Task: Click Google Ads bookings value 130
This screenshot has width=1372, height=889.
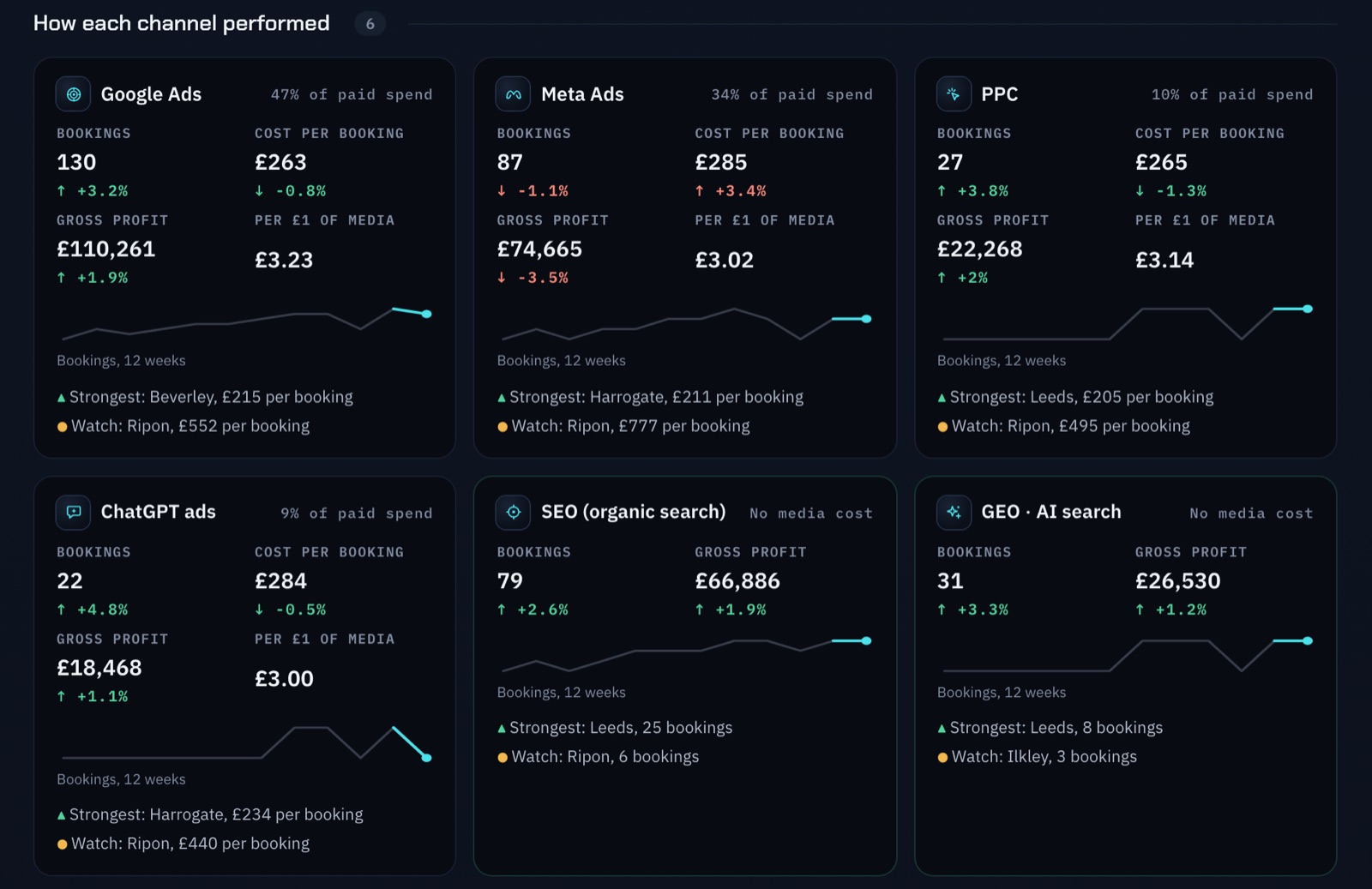Action: click(76, 162)
